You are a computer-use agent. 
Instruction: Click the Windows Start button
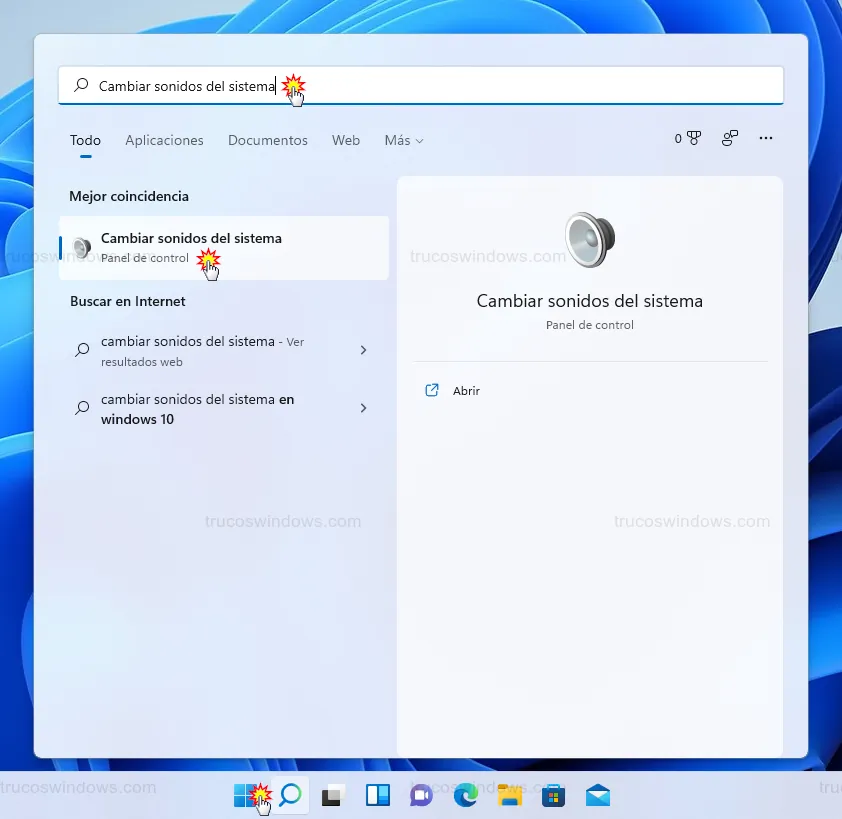coord(246,795)
